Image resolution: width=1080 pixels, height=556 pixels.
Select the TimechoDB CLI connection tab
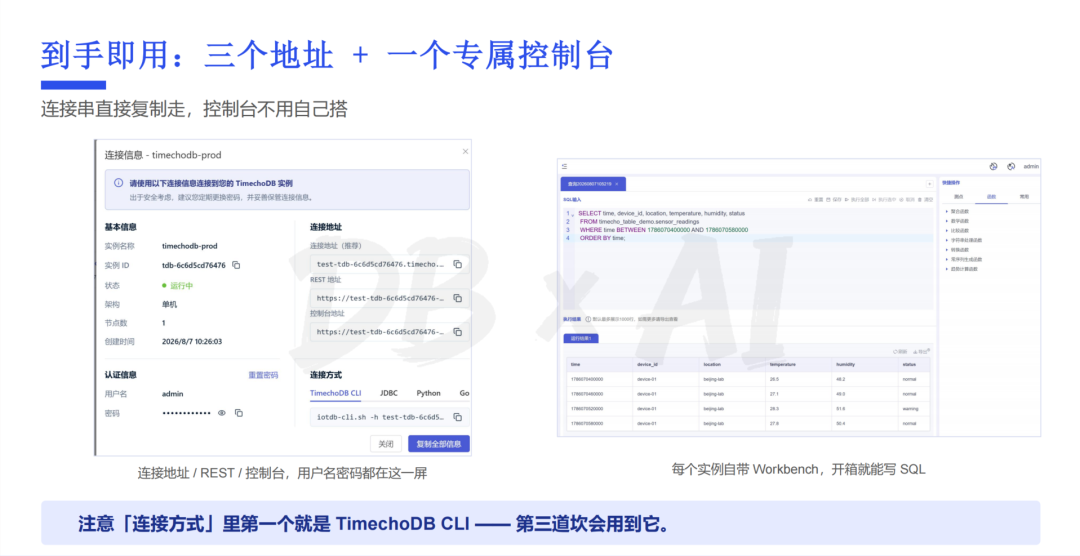click(x=335, y=393)
